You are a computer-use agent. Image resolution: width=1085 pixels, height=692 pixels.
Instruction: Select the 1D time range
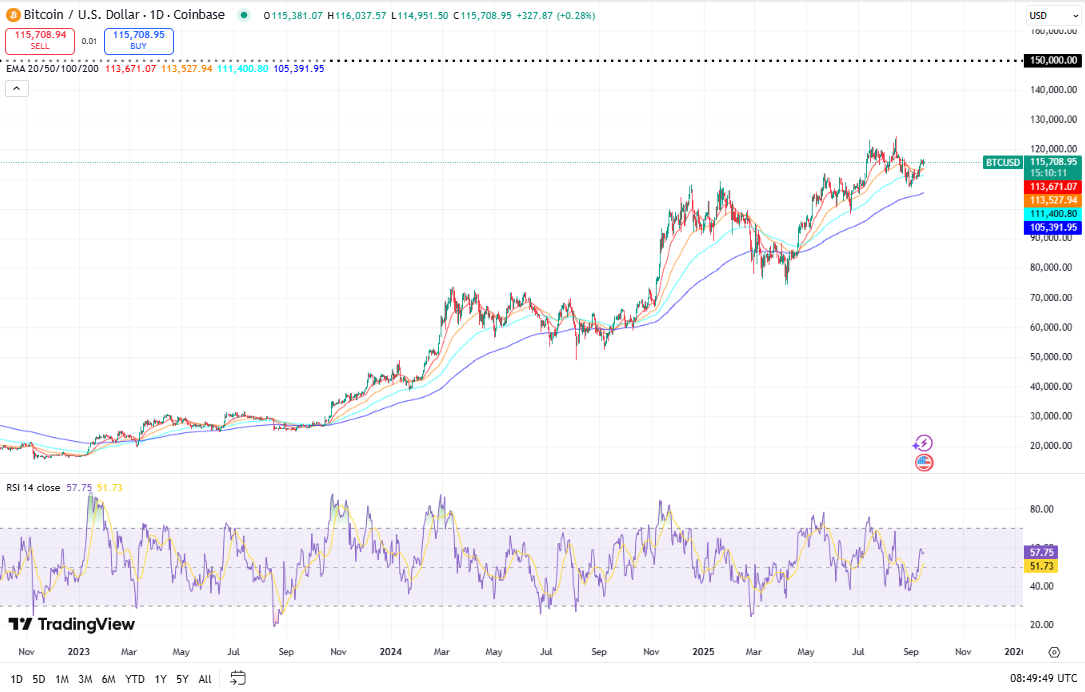coord(16,679)
